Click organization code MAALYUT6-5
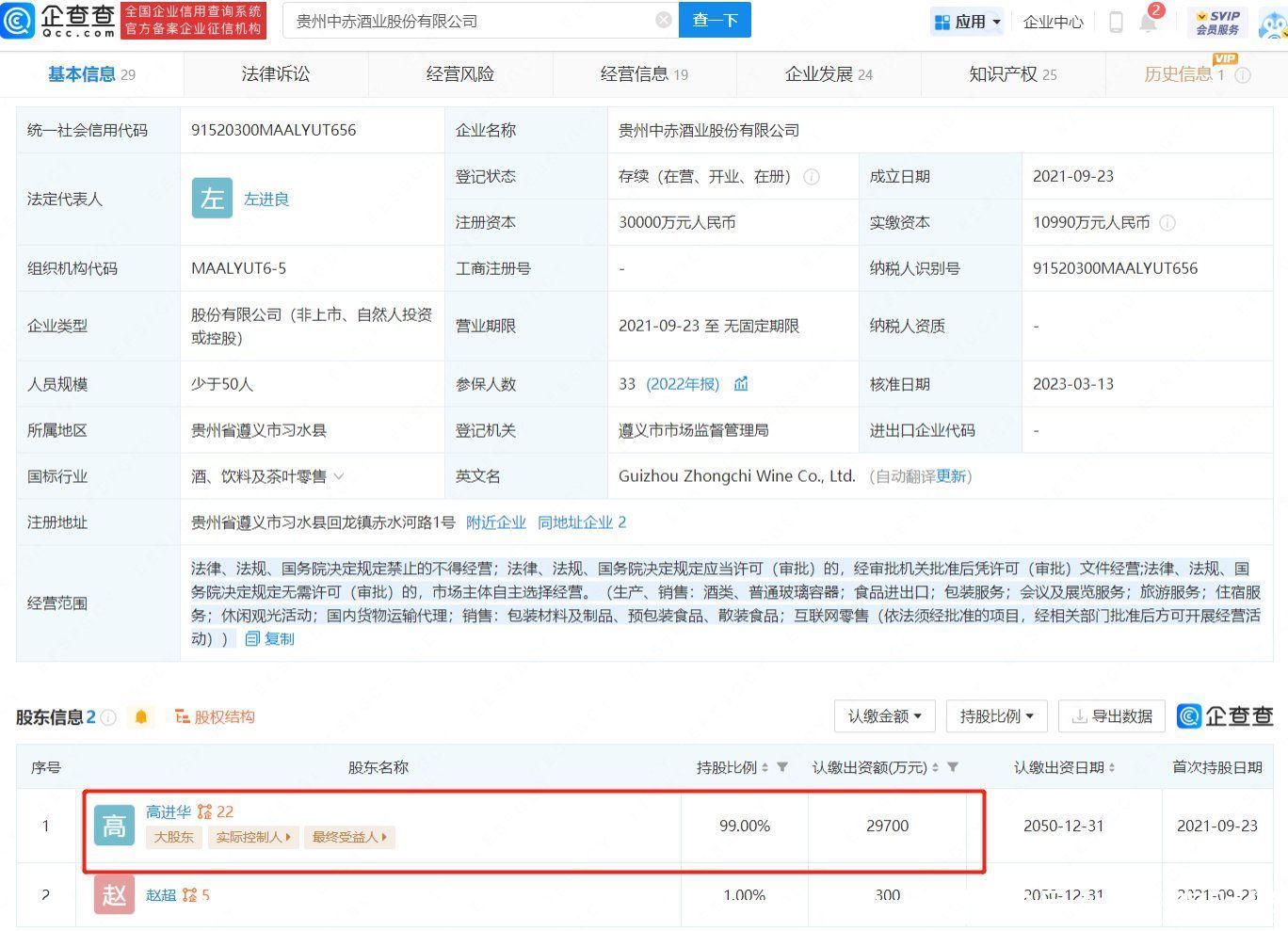The image size is (1288, 931). (239, 268)
